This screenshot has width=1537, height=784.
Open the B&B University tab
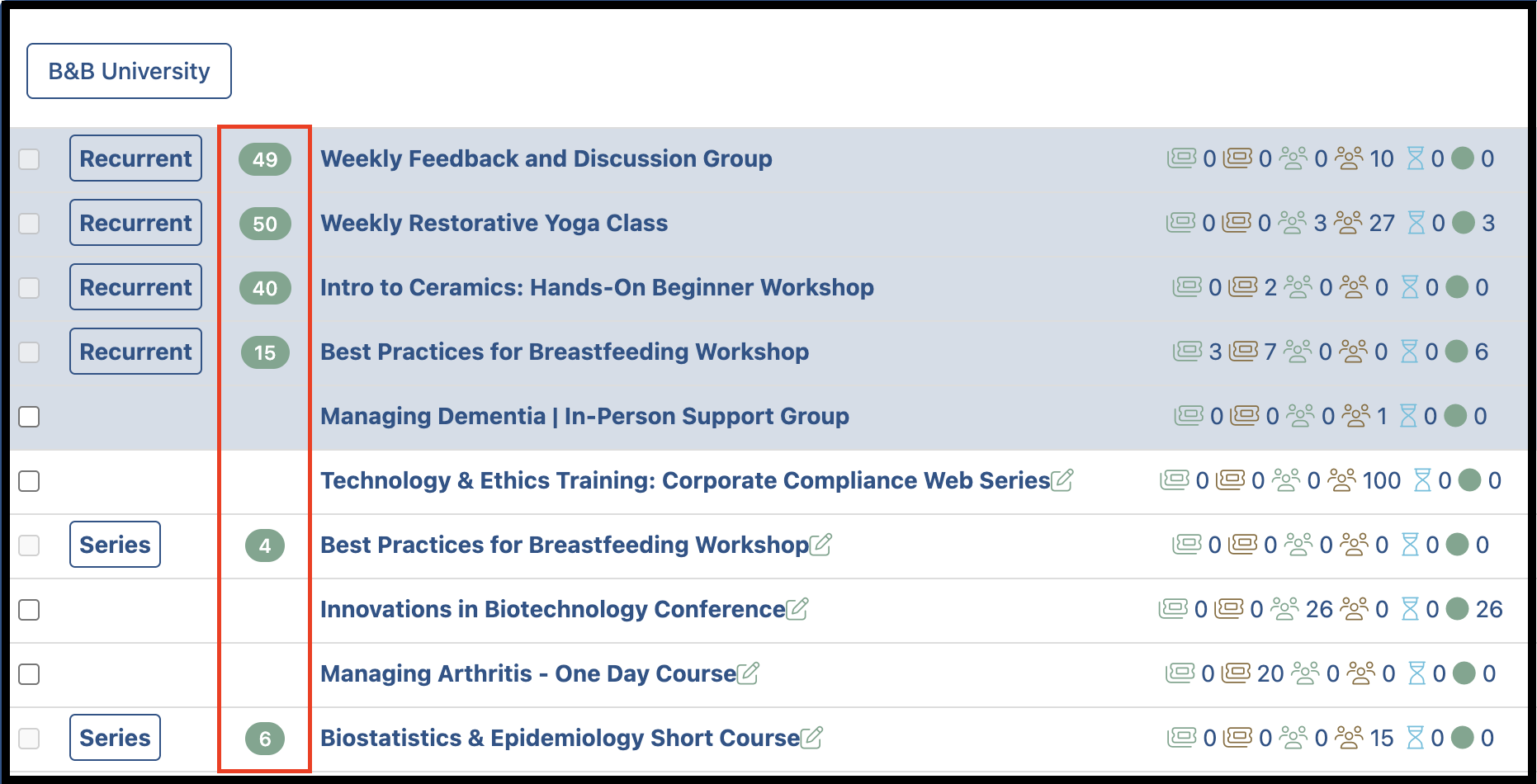pyautogui.click(x=129, y=71)
